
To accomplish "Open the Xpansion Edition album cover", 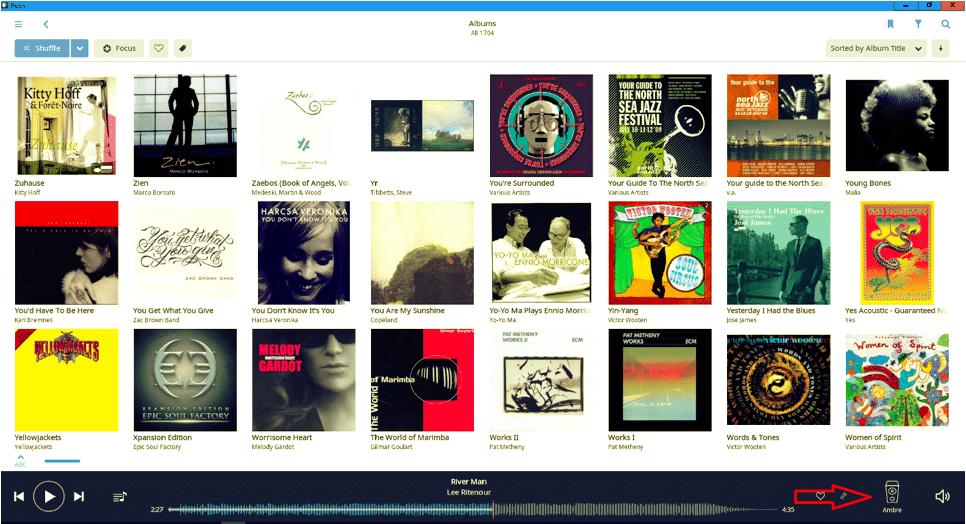I will [x=185, y=380].
